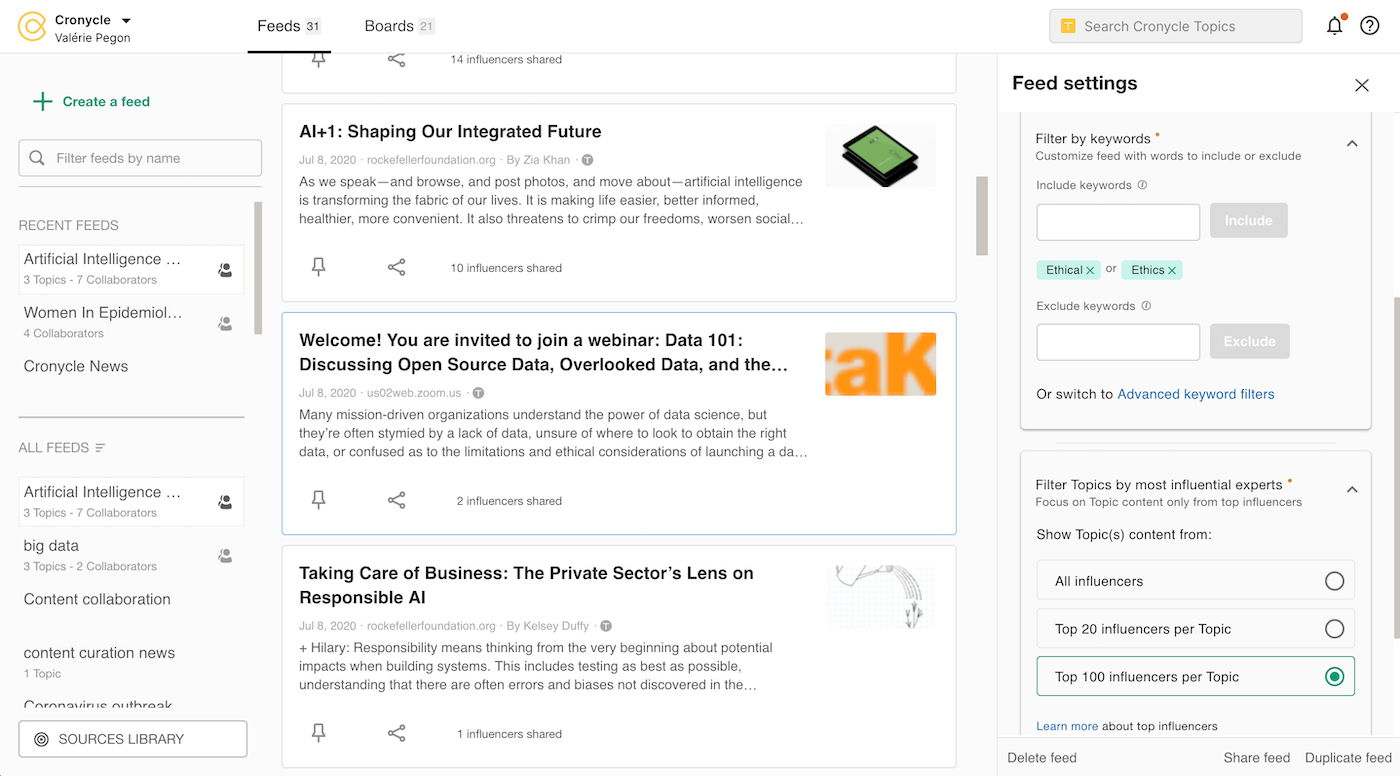Open the Advanced keyword filters link
This screenshot has width=1400, height=776.
1195,394
